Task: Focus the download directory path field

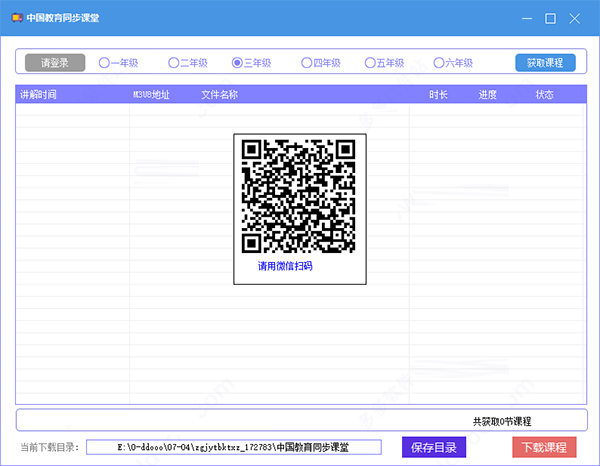Action: tap(234, 447)
